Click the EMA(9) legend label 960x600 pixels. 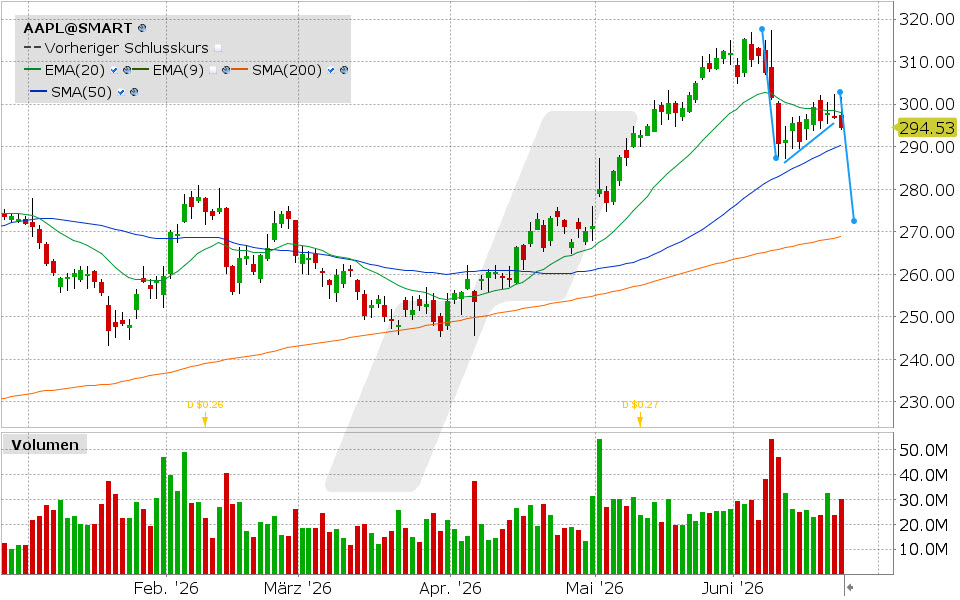click(x=178, y=70)
